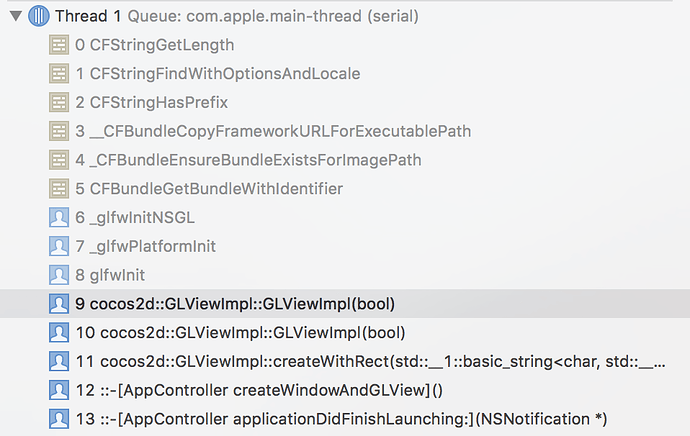Select frame 11 GLViewImpl::createWithRect
Screen dimensions: 690x436
[380, 361]
